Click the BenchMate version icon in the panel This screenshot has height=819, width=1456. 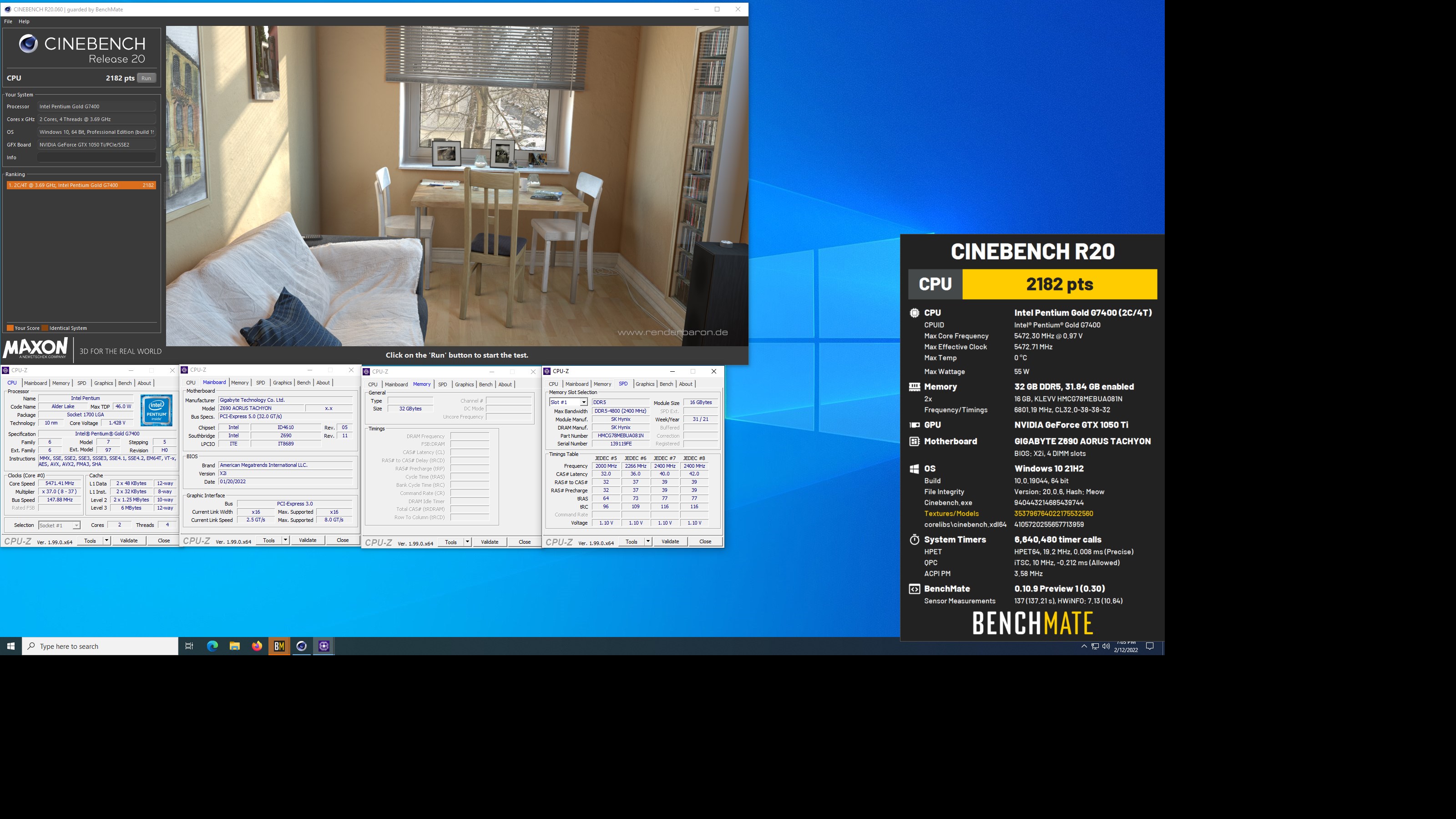[x=914, y=589]
